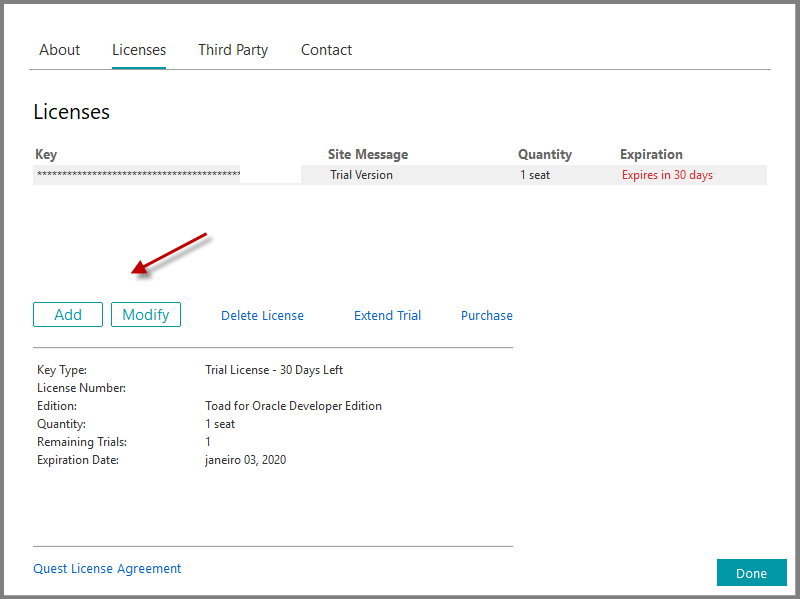
Task: Select the Licenses tab
Action: 139,50
